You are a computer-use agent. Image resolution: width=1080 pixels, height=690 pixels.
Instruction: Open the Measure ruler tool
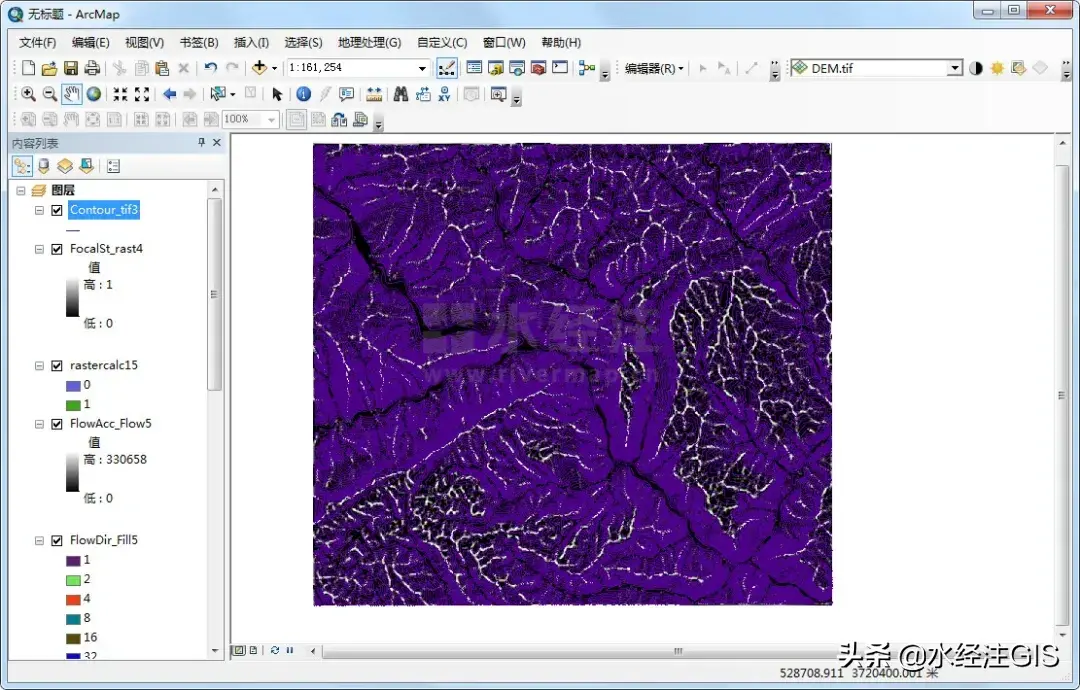pos(374,94)
